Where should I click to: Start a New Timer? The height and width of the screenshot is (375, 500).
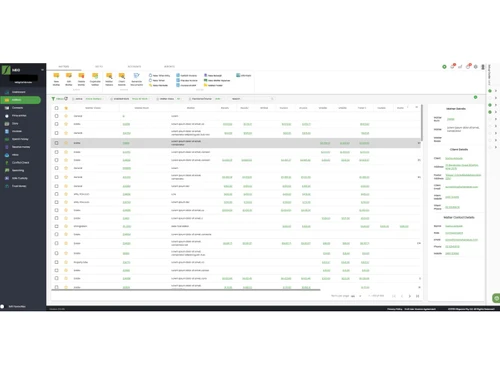tap(157, 80)
